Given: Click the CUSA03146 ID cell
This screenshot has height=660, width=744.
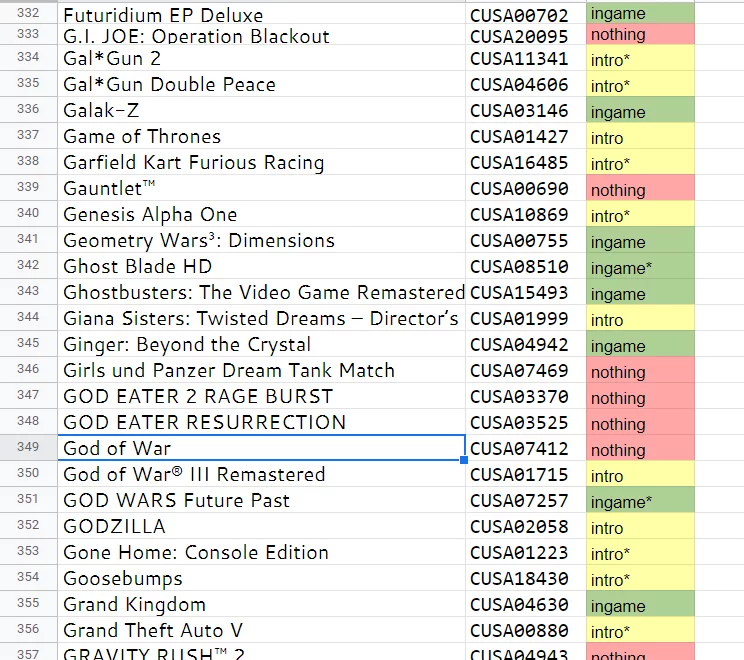Looking at the screenshot, I should tap(526, 110).
